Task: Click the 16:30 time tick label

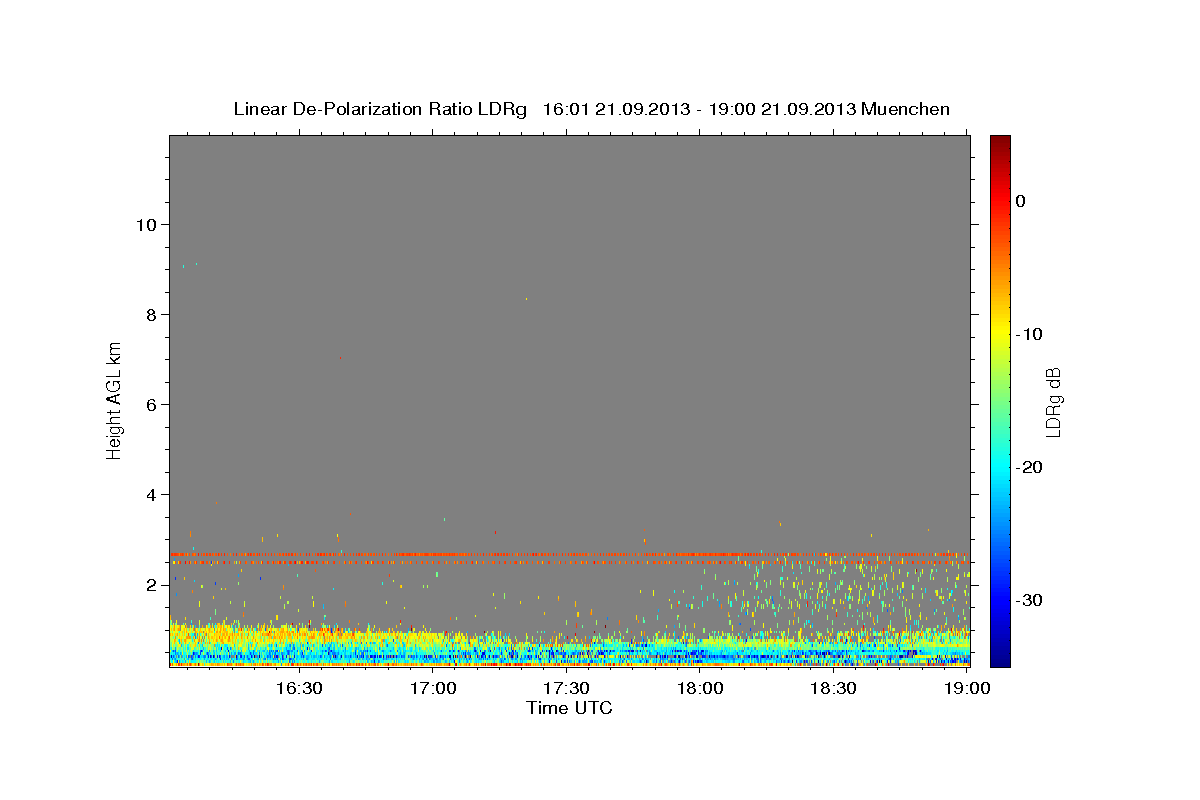Action: 299,689
